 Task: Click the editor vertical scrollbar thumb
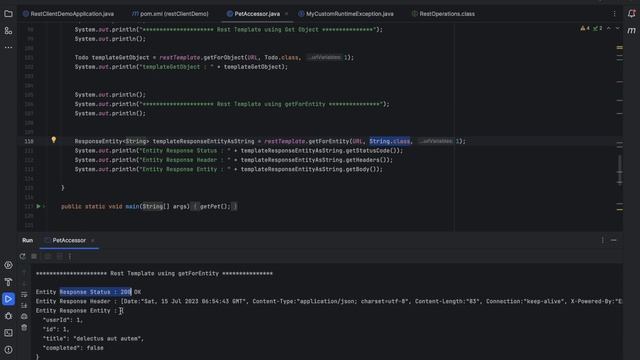(620, 169)
